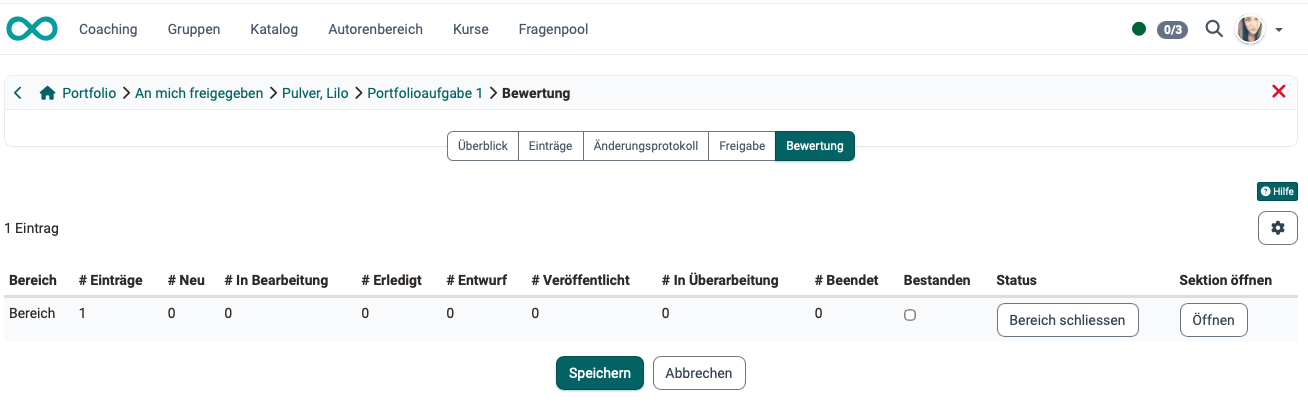Open the search magnifier icon
The height and width of the screenshot is (408, 1308).
[1214, 29]
